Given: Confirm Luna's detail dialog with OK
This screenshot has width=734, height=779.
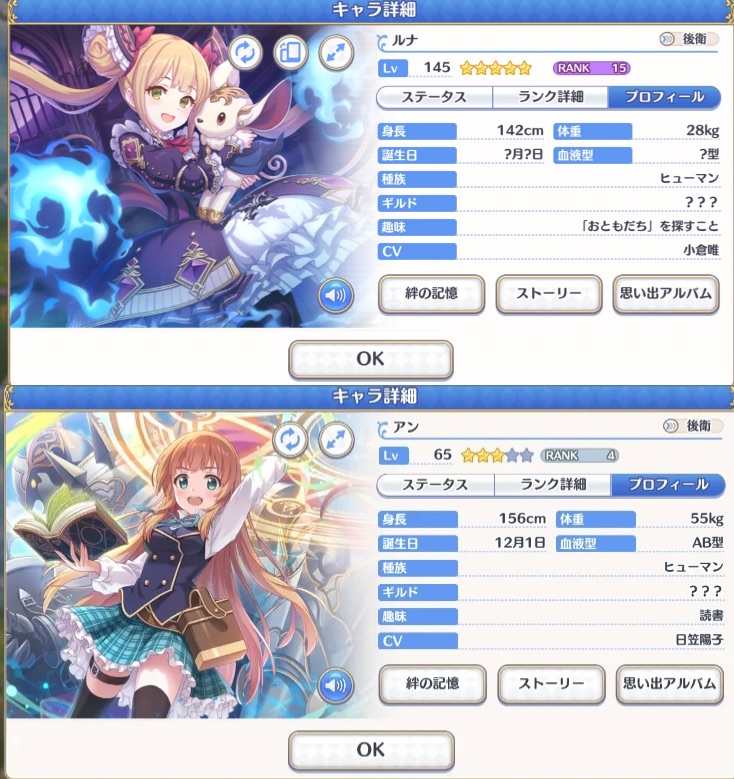Looking at the screenshot, I should 371,359.
